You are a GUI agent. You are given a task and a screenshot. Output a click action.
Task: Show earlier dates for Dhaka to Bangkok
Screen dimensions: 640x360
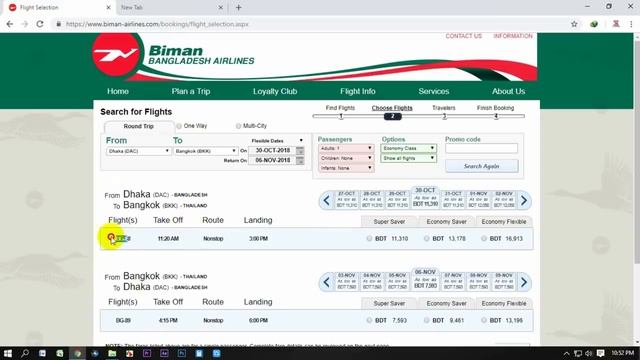(327, 200)
